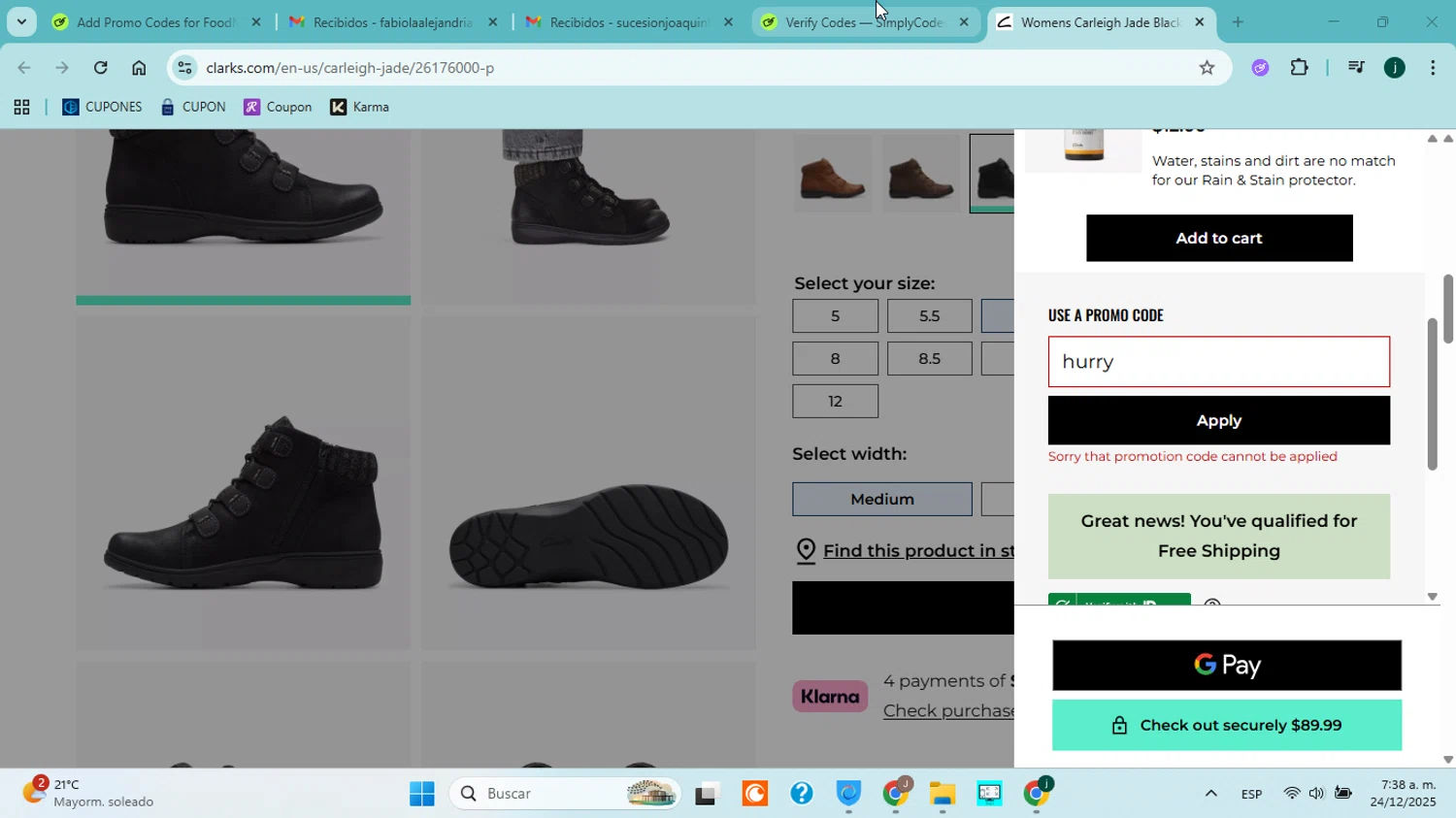The image size is (1456, 818).
Task: Open the blue help icon on taskbar
Action: point(801,794)
